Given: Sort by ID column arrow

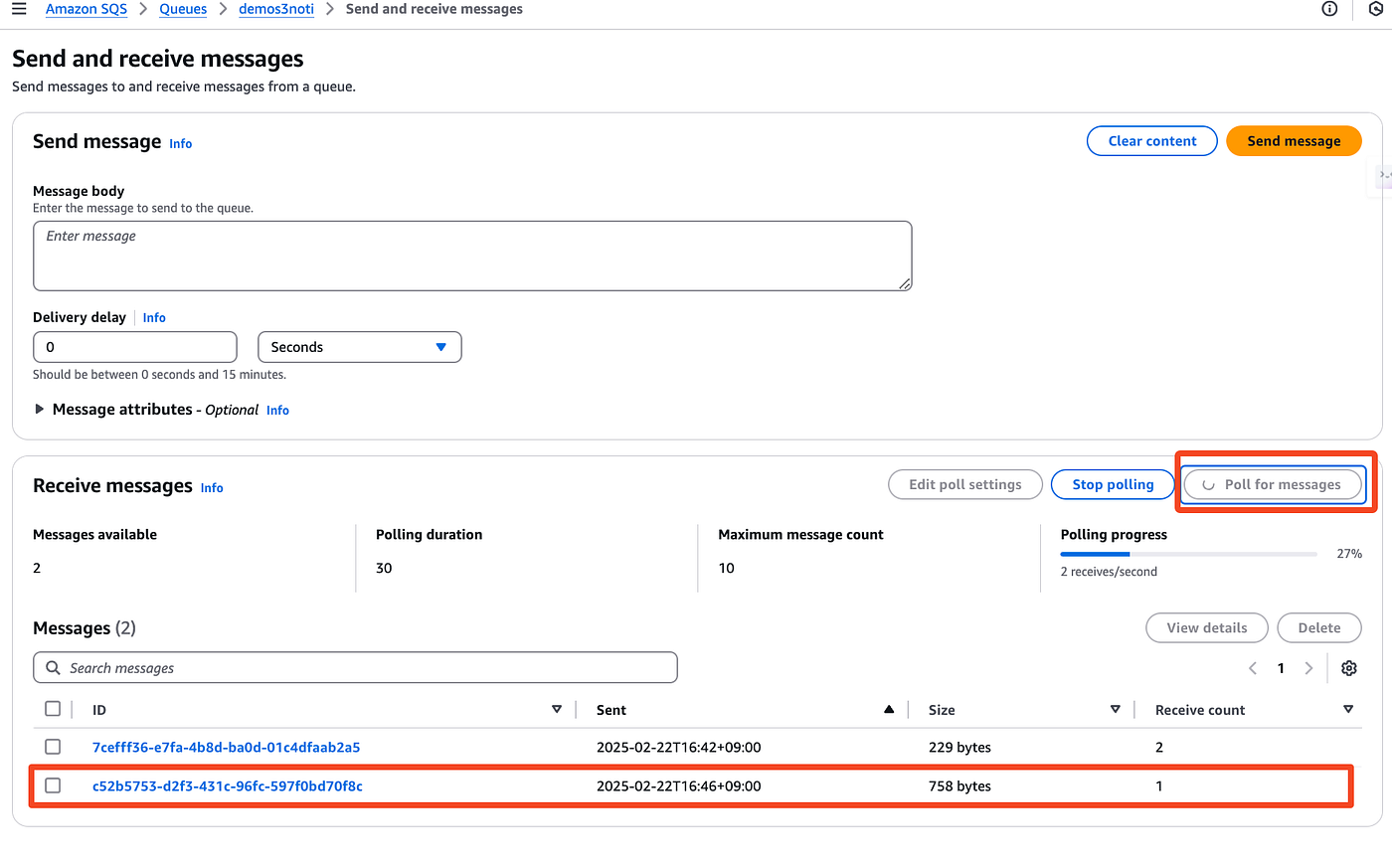Looking at the screenshot, I should click(557, 710).
